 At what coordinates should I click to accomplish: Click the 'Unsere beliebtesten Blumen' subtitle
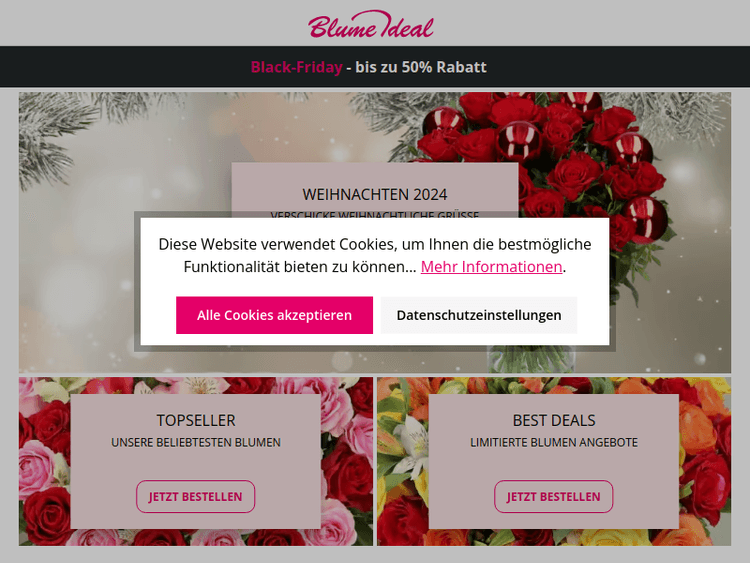tap(196, 442)
